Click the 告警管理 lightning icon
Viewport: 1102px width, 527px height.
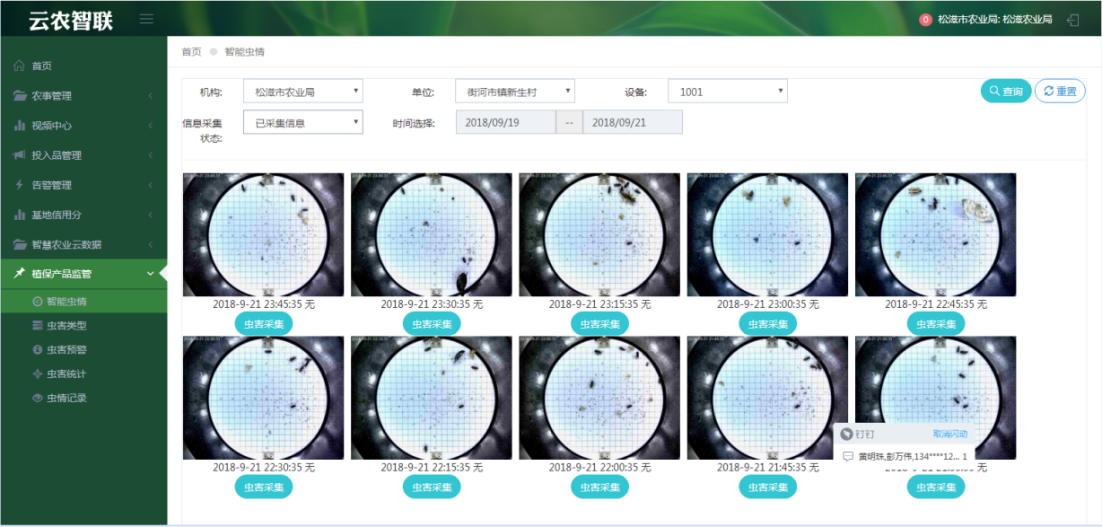point(18,185)
